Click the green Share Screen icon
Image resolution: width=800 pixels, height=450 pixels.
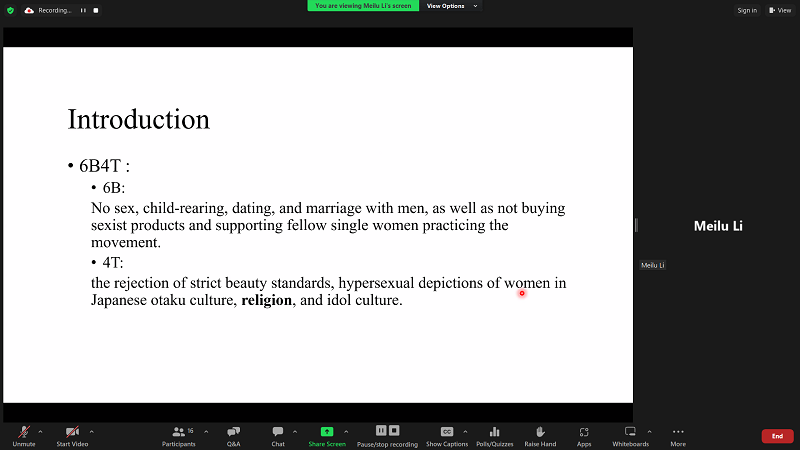327,432
